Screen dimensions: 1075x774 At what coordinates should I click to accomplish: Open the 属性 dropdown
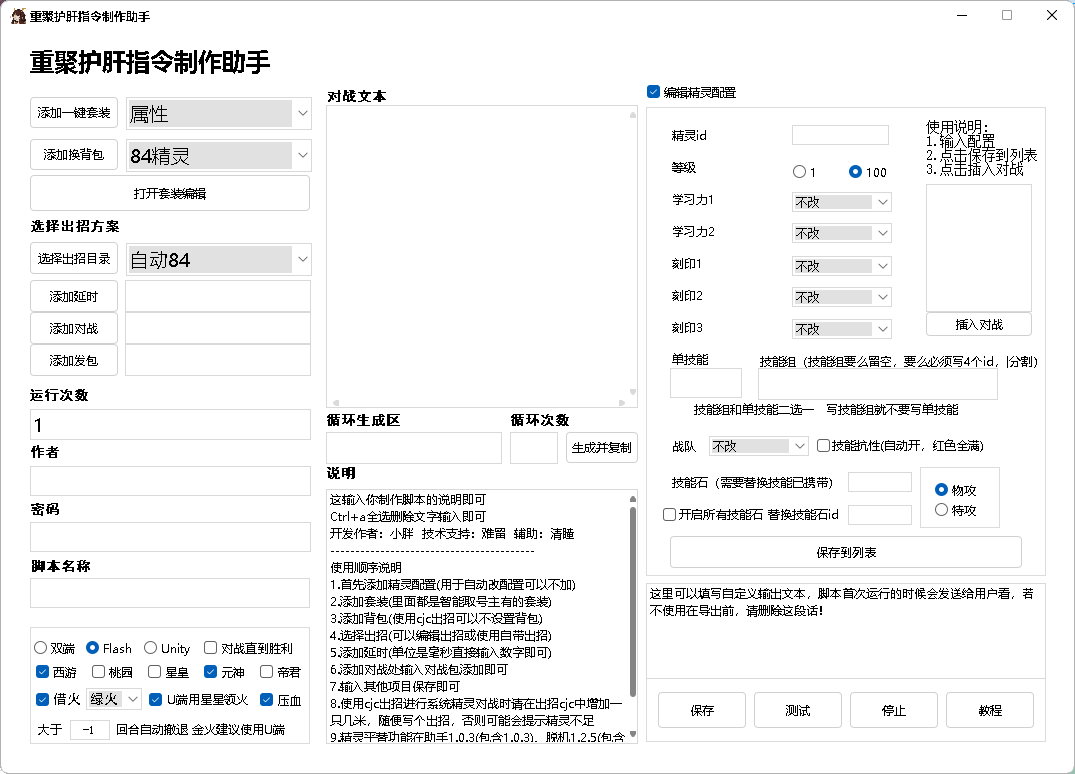[x=219, y=113]
